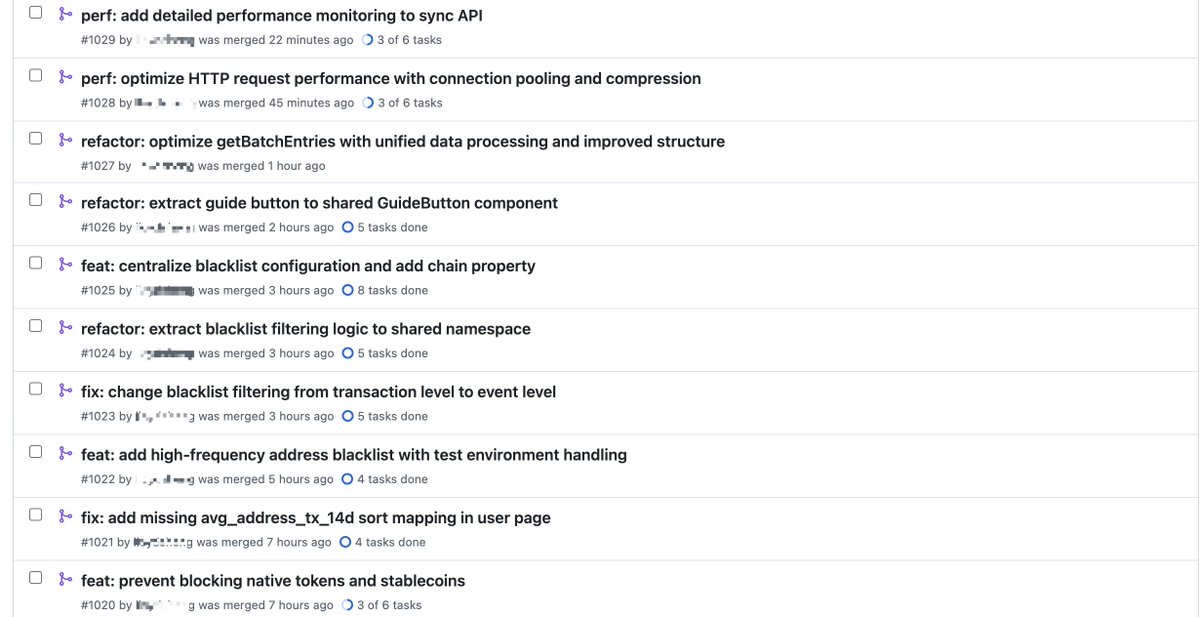Click '8 tasks done' on PR #1025
Screen dimensions: 1200x617
click(393, 290)
